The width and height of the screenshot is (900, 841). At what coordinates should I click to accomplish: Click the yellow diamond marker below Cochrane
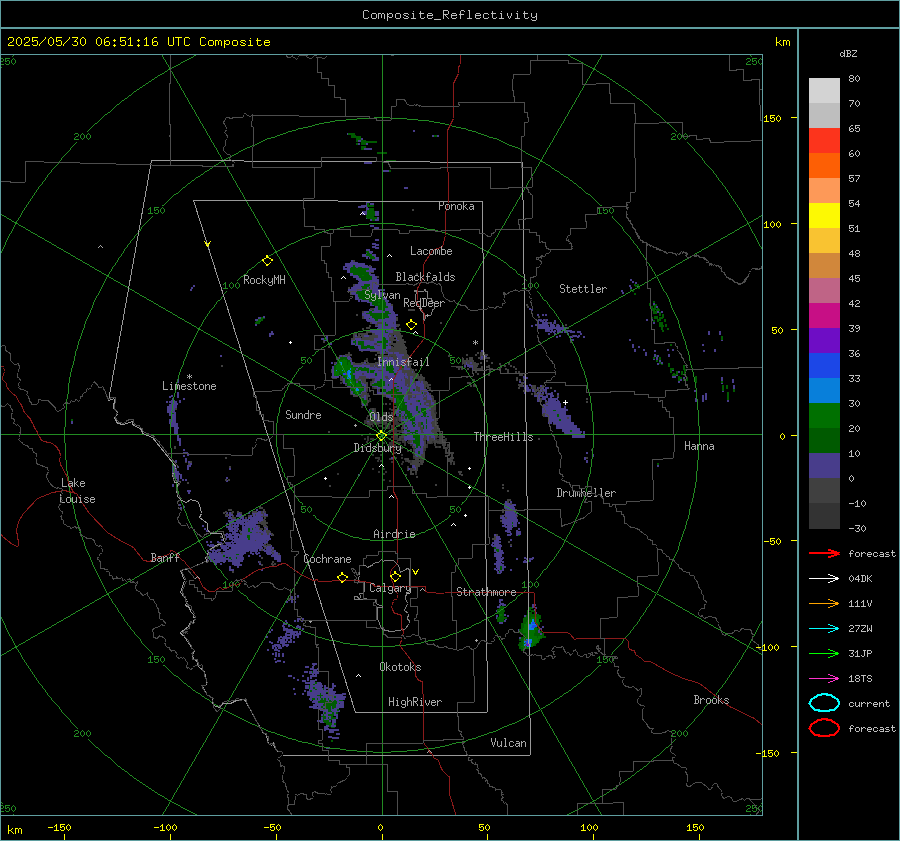point(342,578)
